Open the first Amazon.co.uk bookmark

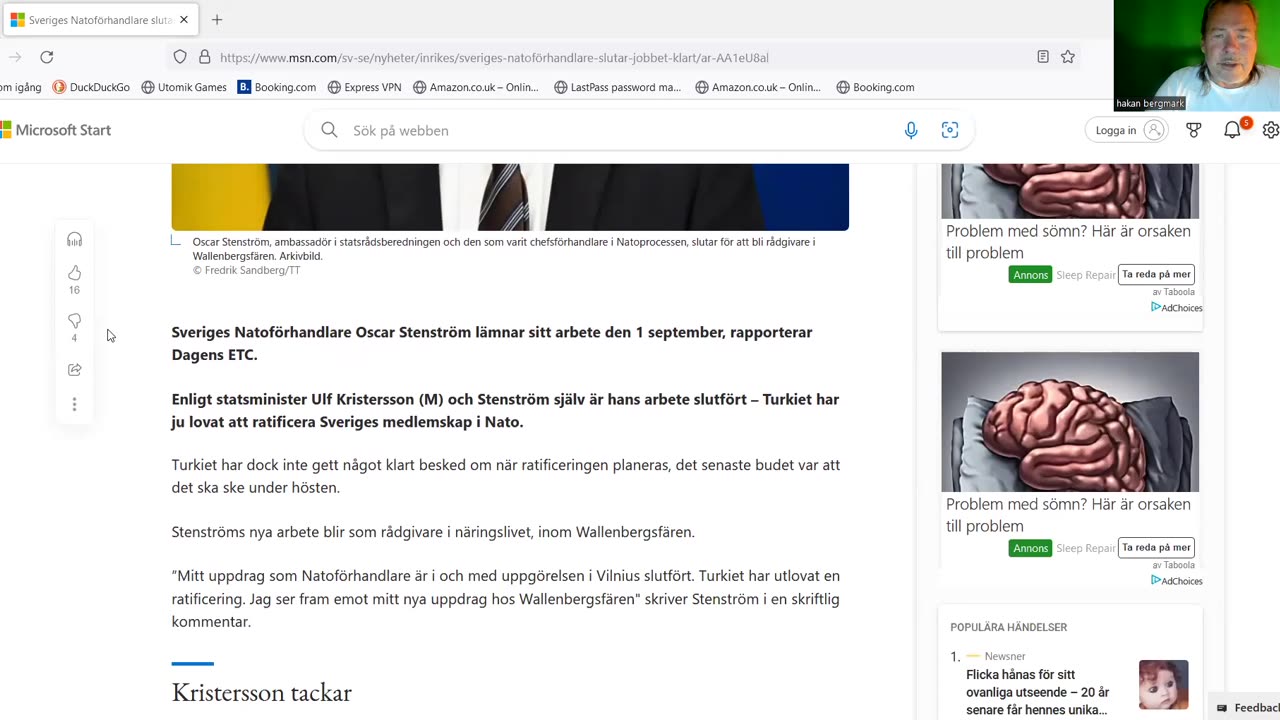(x=475, y=87)
